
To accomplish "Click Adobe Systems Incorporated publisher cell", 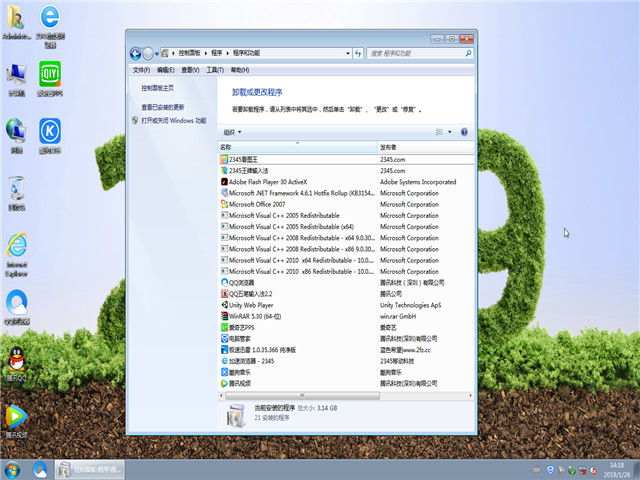I will pos(418,182).
